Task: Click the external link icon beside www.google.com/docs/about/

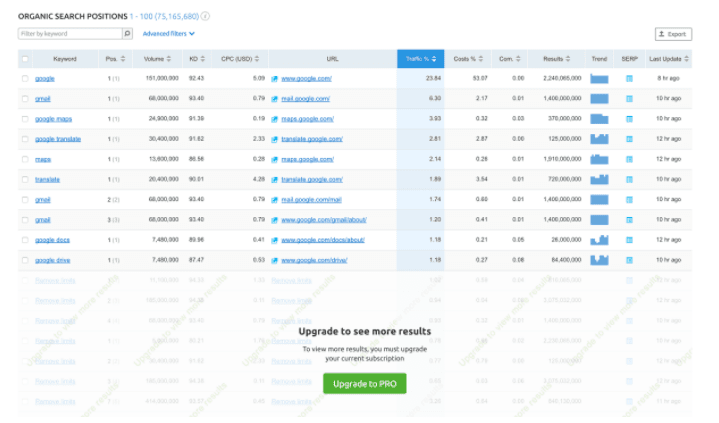Action: 274,240
